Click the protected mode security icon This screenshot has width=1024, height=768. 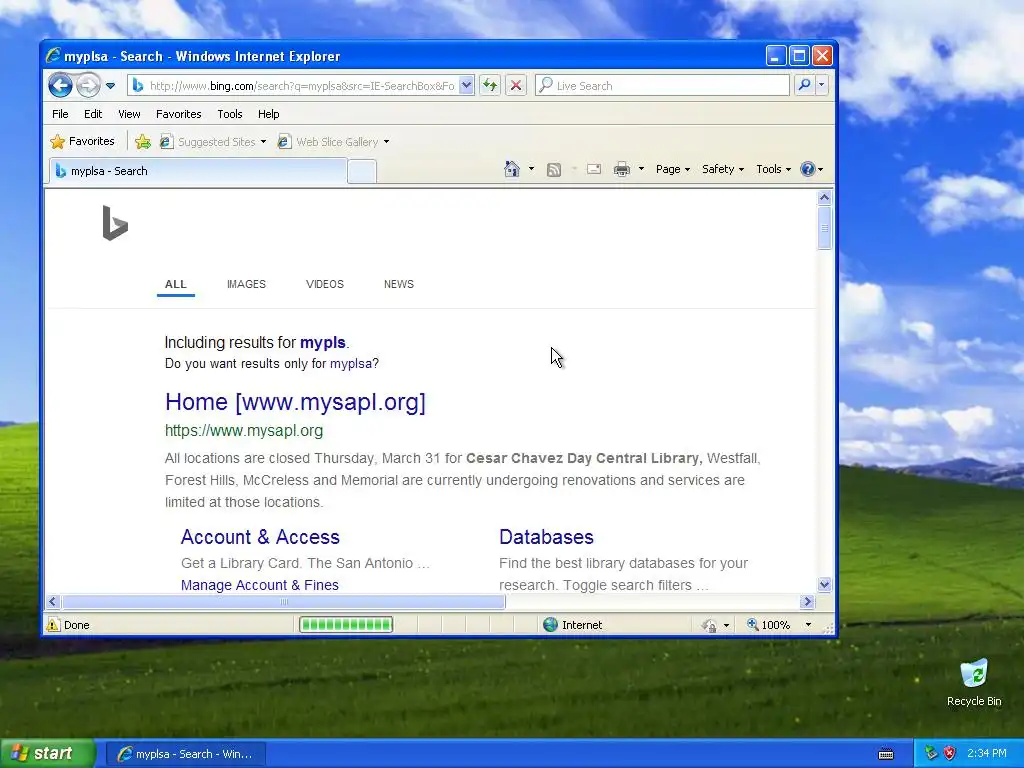(709, 626)
